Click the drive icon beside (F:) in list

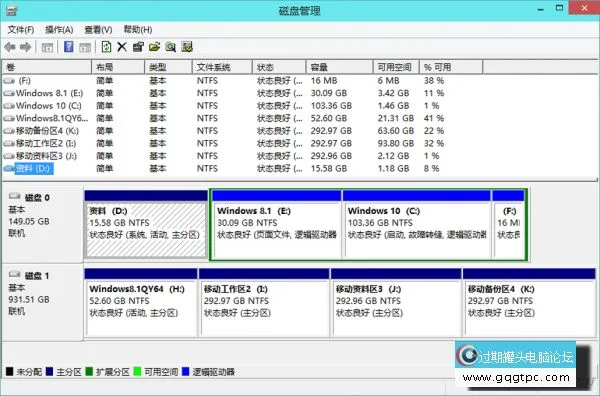click(x=9, y=81)
